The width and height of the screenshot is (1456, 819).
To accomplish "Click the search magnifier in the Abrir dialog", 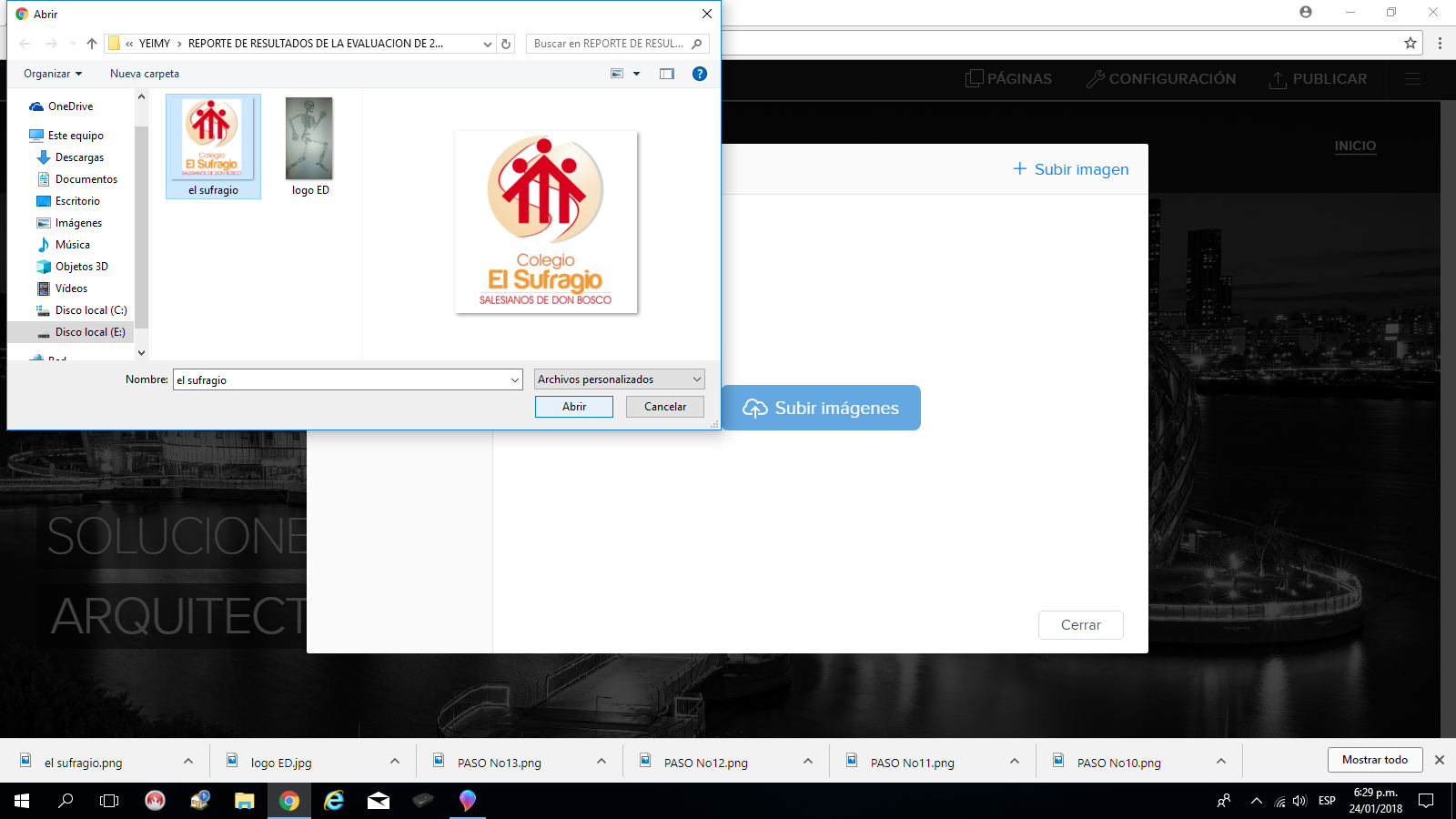I will click(x=697, y=44).
